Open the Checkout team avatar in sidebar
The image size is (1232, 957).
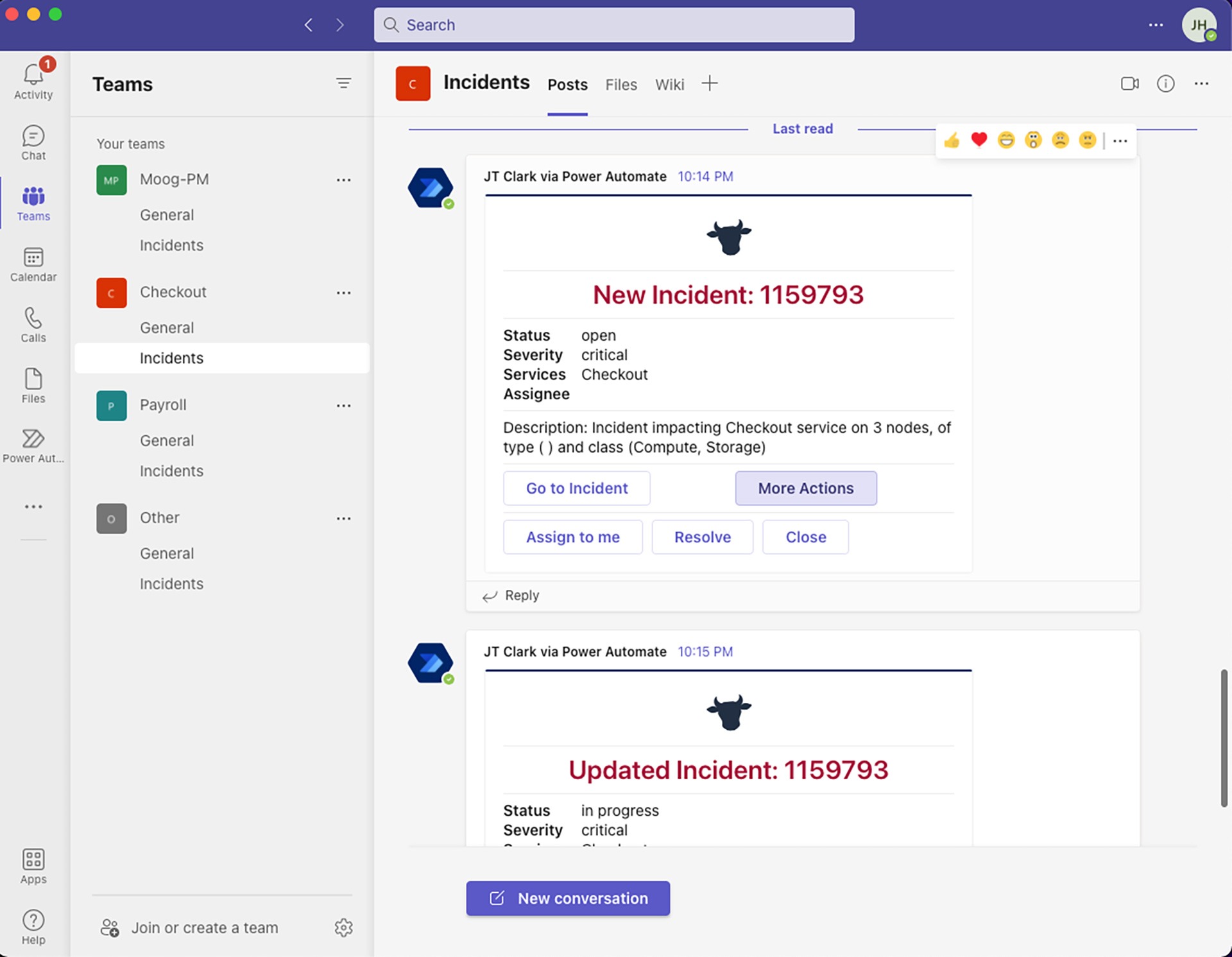(112, 293)
